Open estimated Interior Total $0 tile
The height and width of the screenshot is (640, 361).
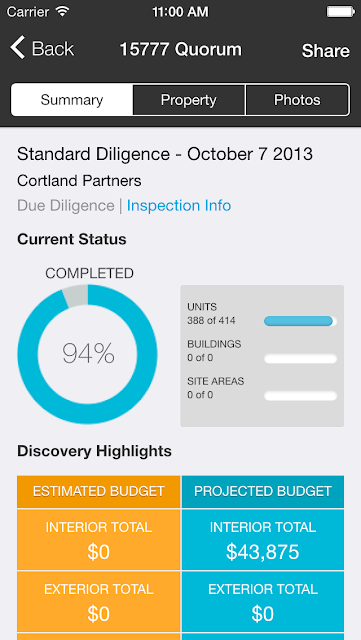click(x=98, y=540)
